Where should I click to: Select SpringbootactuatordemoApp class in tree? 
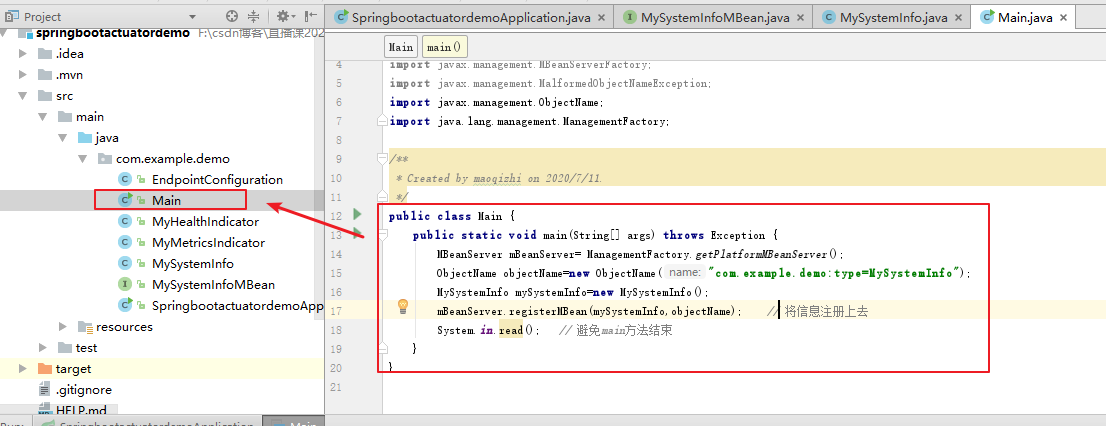pyautogui.click(x=237, y=305)
